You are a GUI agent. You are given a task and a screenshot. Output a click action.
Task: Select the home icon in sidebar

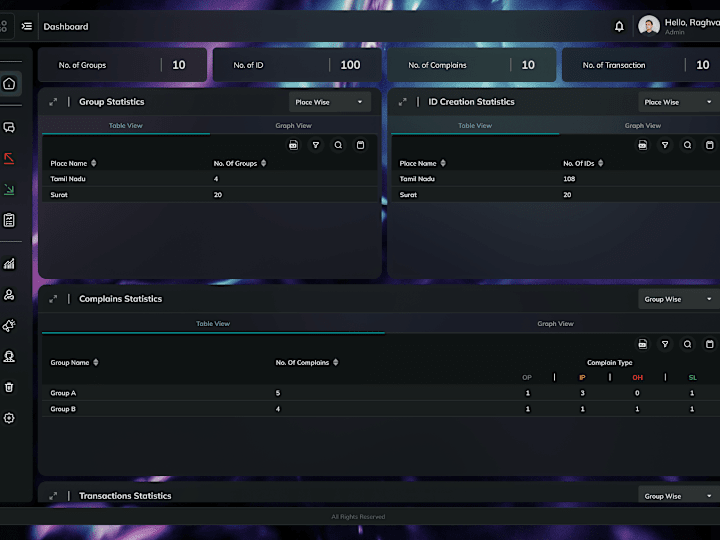(x=9, y=84)
